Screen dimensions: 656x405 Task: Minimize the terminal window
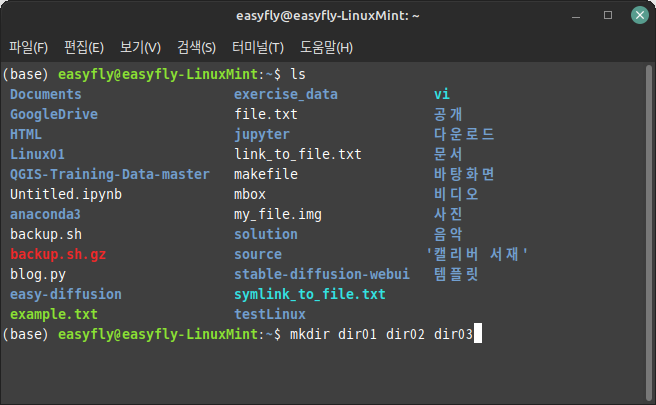click(x=576, y=17)
